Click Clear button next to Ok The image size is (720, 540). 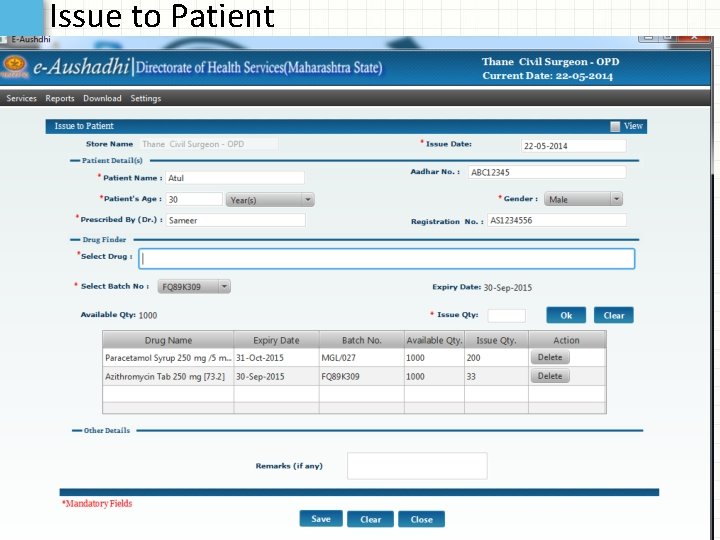[x=613, y=315]
